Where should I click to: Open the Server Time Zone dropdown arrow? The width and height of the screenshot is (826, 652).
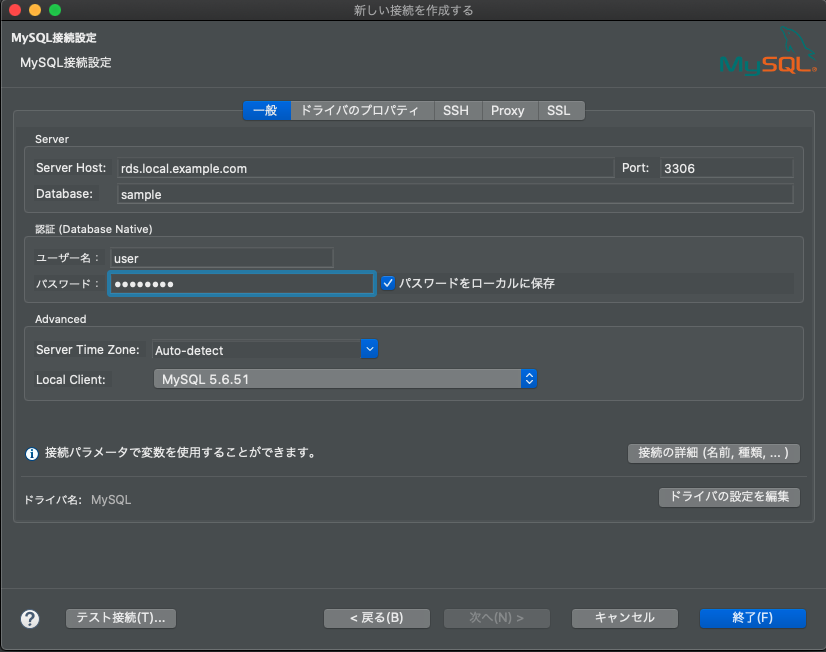[x=370, y=349]
